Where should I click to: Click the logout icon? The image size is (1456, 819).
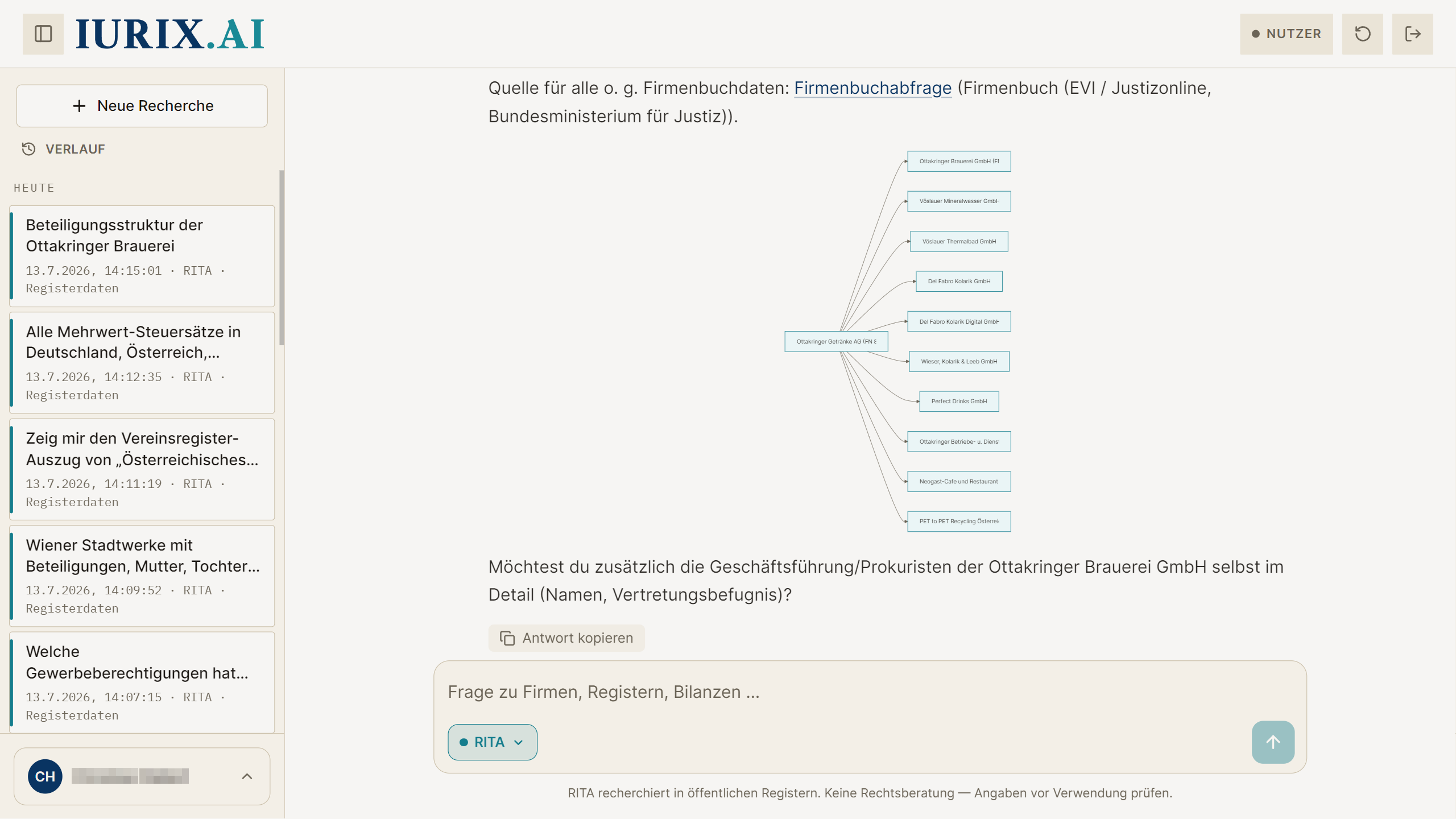coord(1412,34)
